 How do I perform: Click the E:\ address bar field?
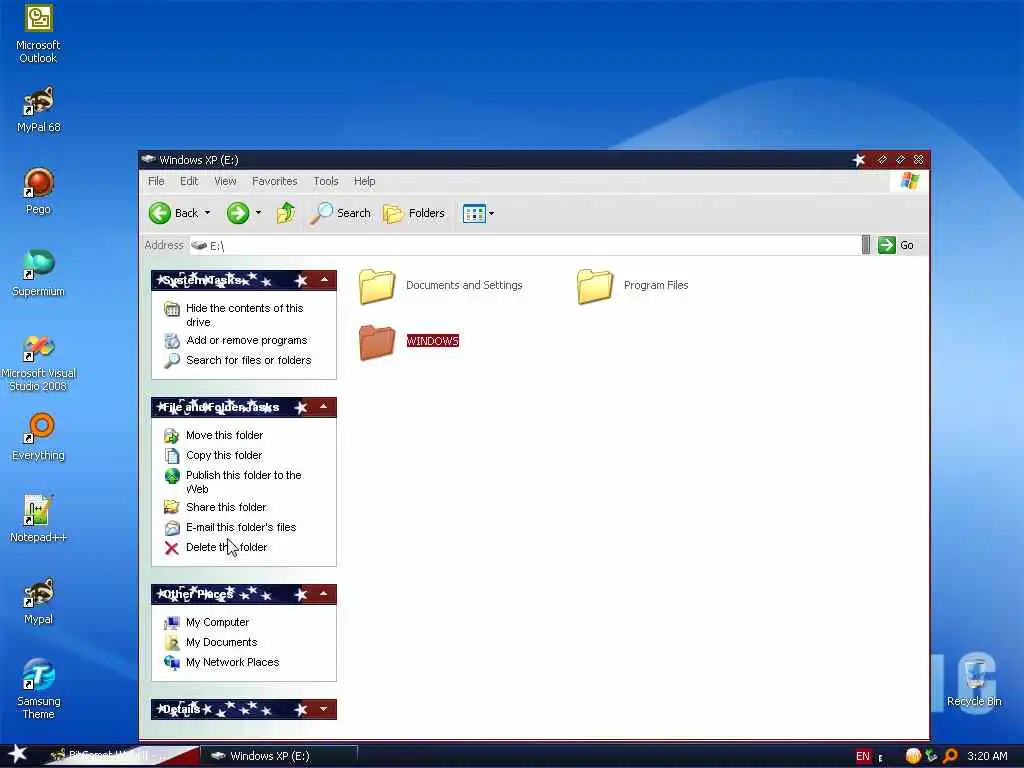pyautogui.click(x=524, y=246)
